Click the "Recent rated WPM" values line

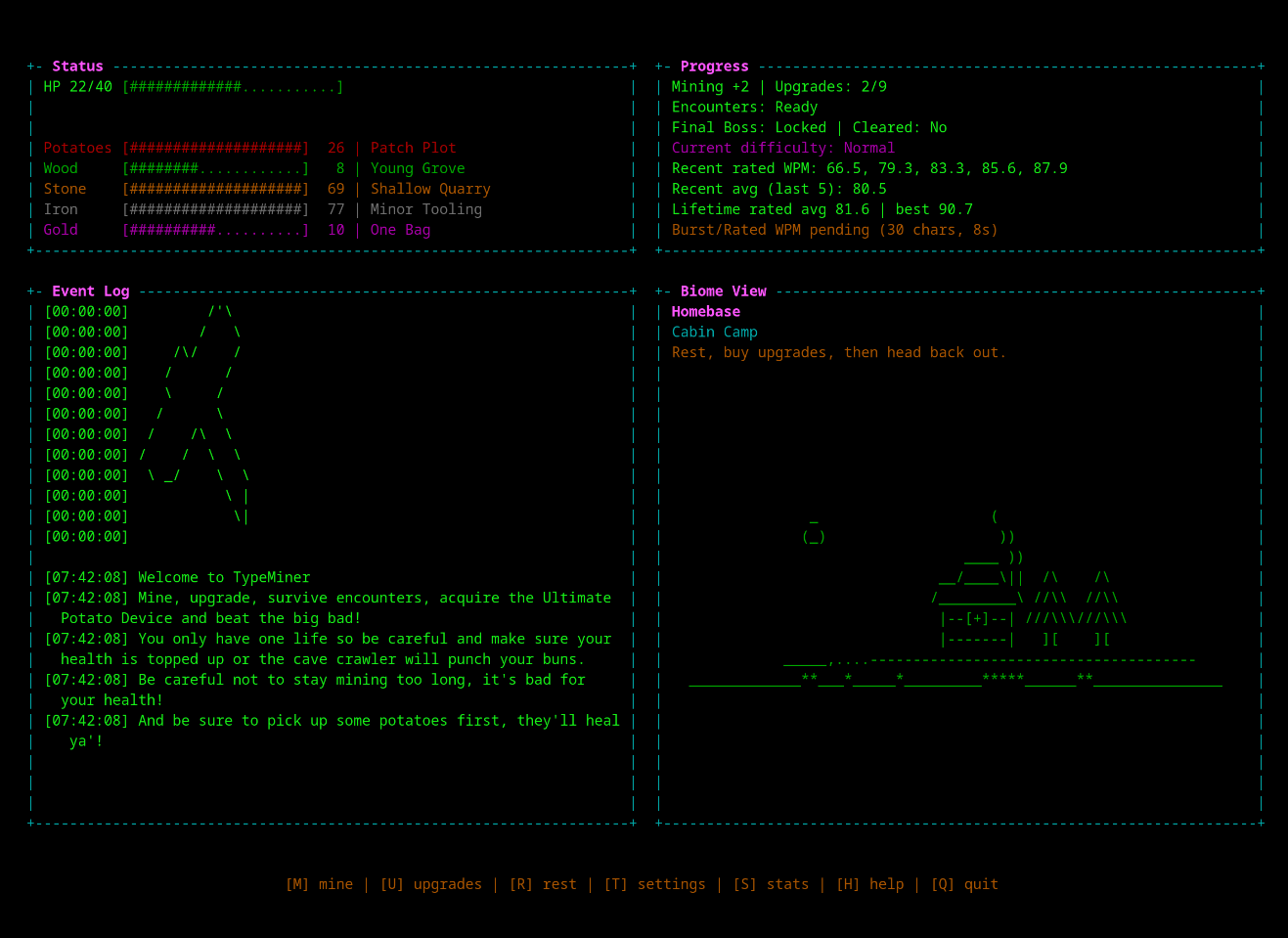(869, 168)
